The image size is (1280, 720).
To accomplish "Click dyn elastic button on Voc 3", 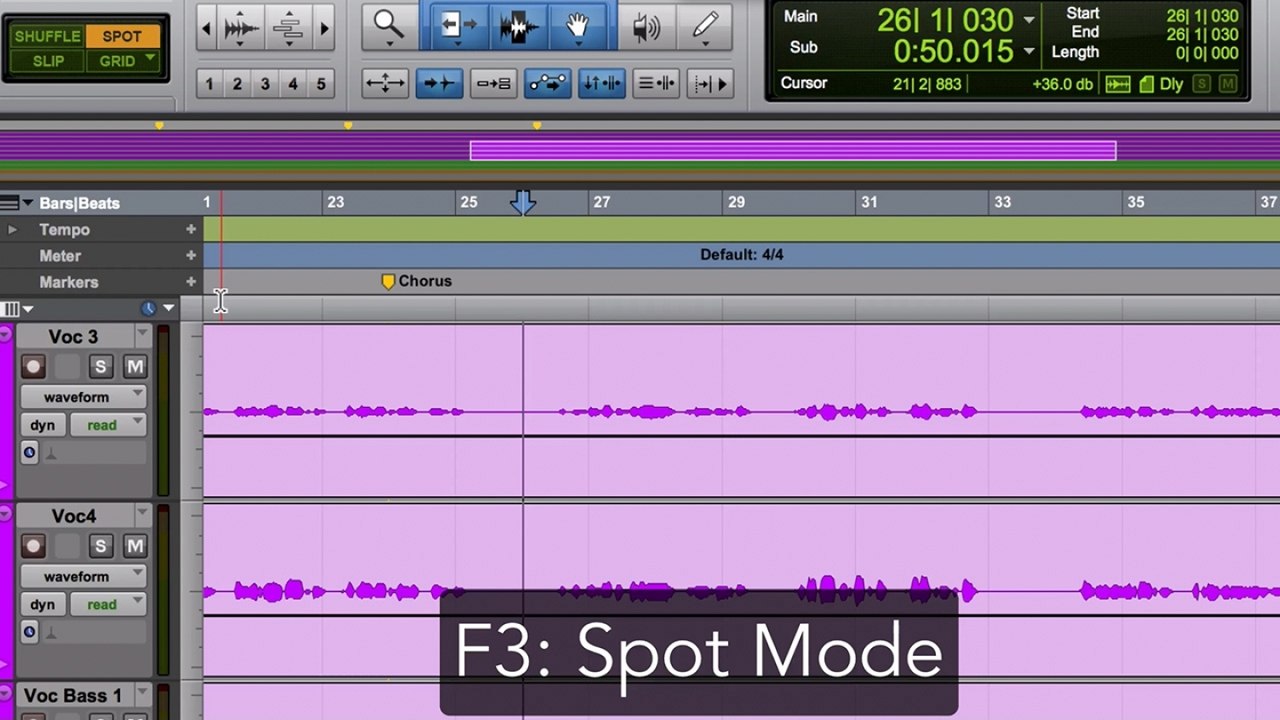I will point(42,425).
